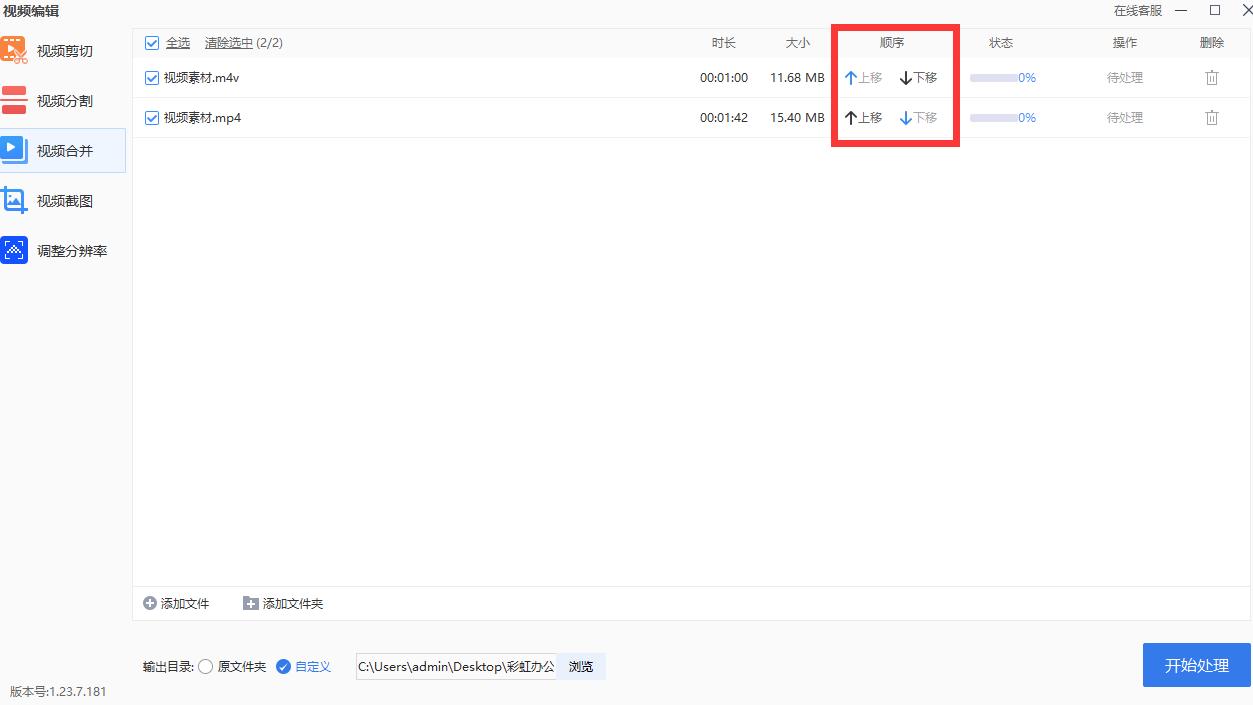Switch to the 视频剪切 tab label
This screenshot has width=1253, height=705.
click(65, 51)
